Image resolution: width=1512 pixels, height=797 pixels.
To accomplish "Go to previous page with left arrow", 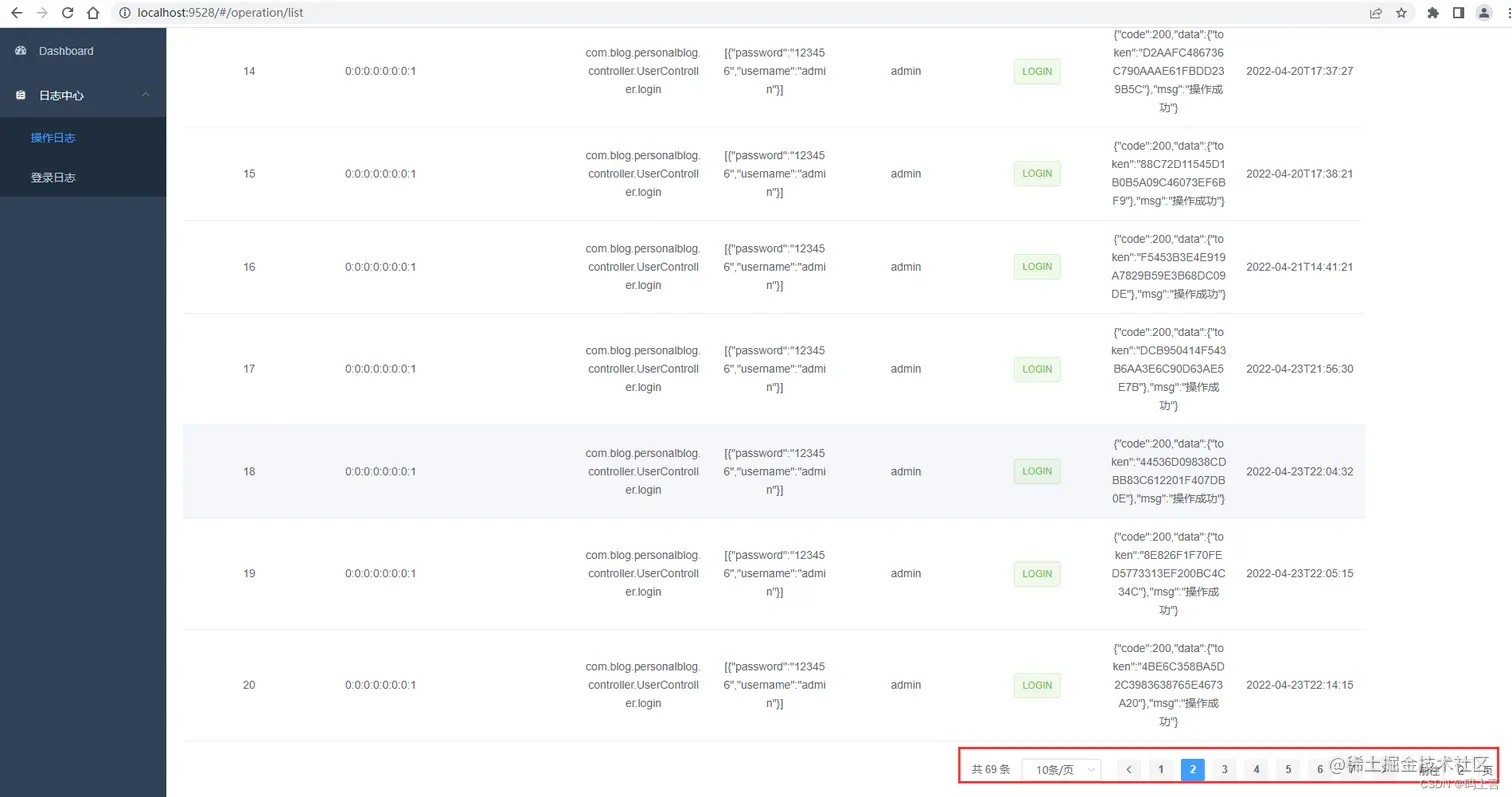I will tap(1129, 769).
